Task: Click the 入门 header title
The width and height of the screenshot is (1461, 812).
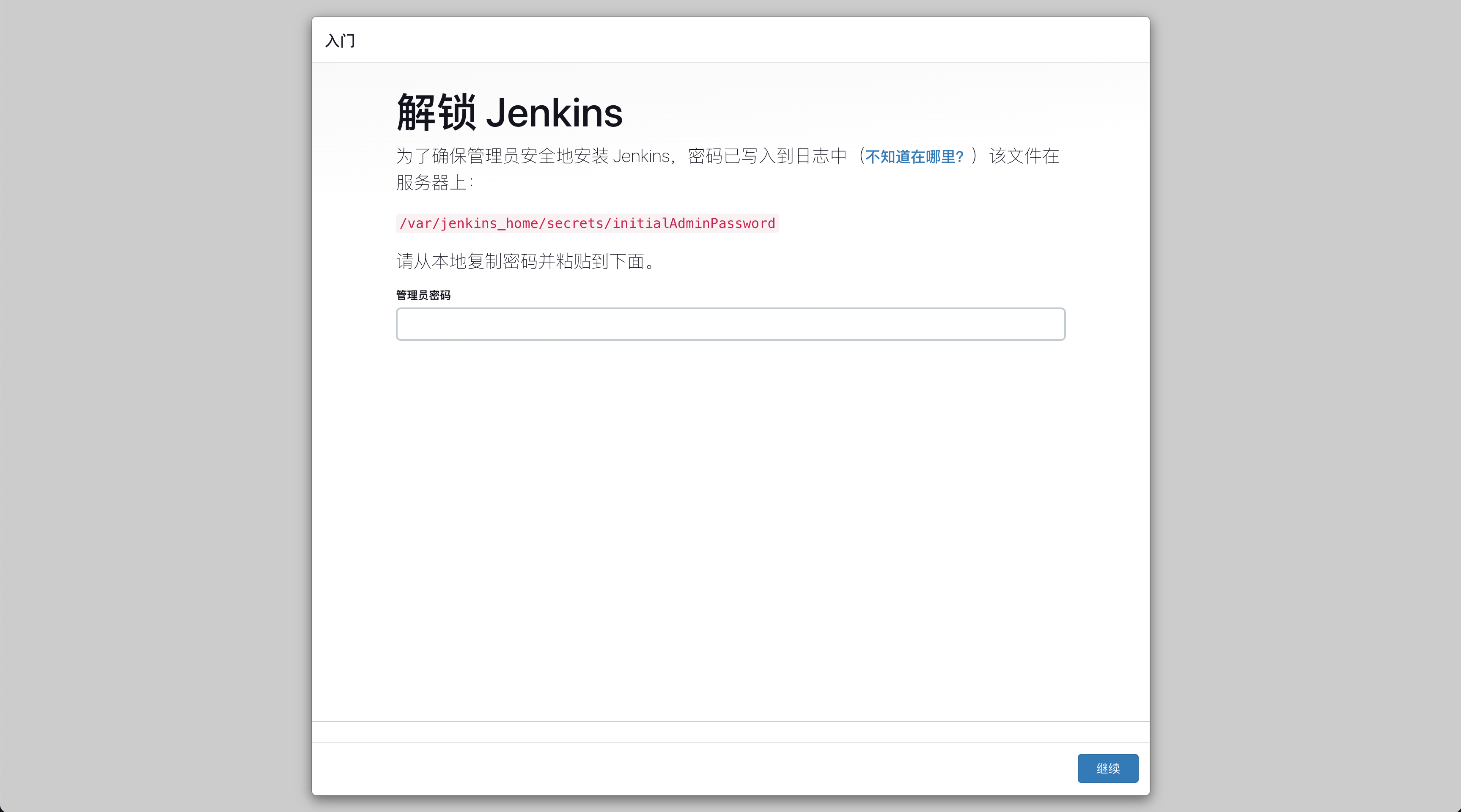Action: (340, 41)
